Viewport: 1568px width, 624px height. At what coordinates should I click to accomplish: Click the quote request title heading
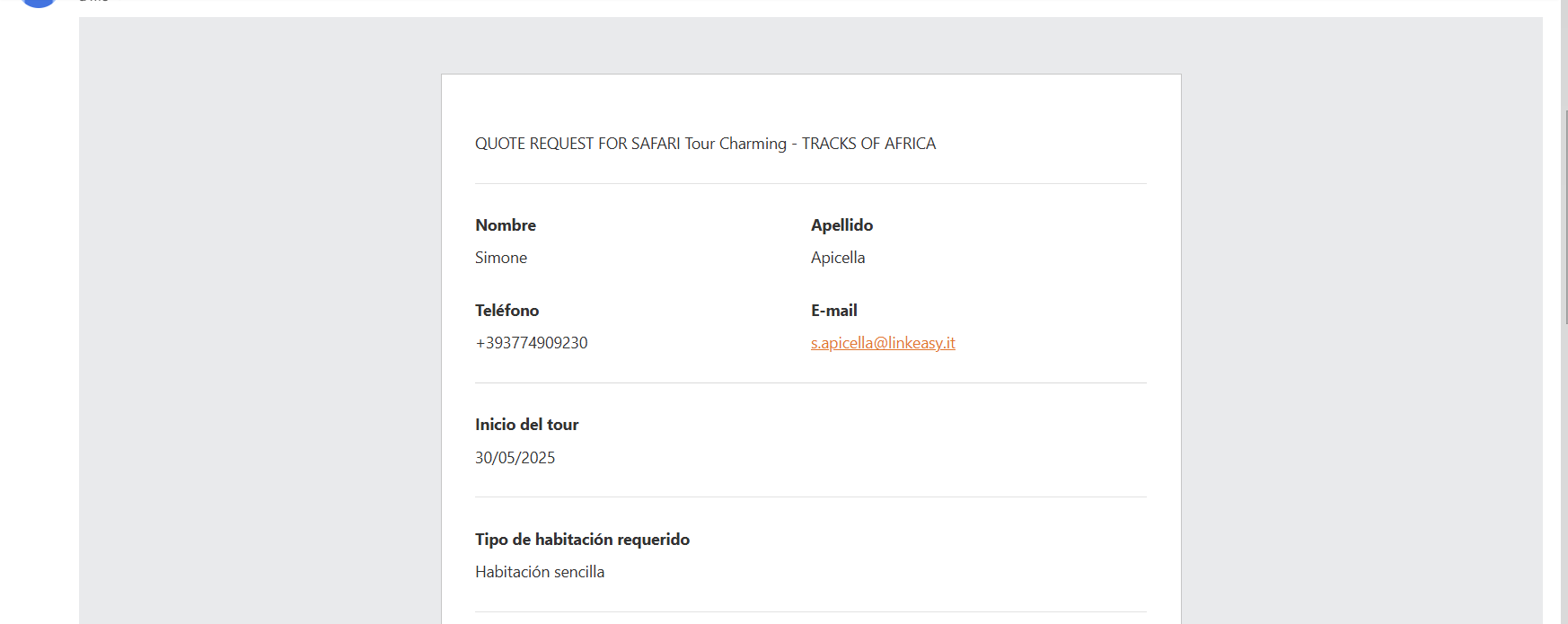pyautogui.click(x=705, y=144)
